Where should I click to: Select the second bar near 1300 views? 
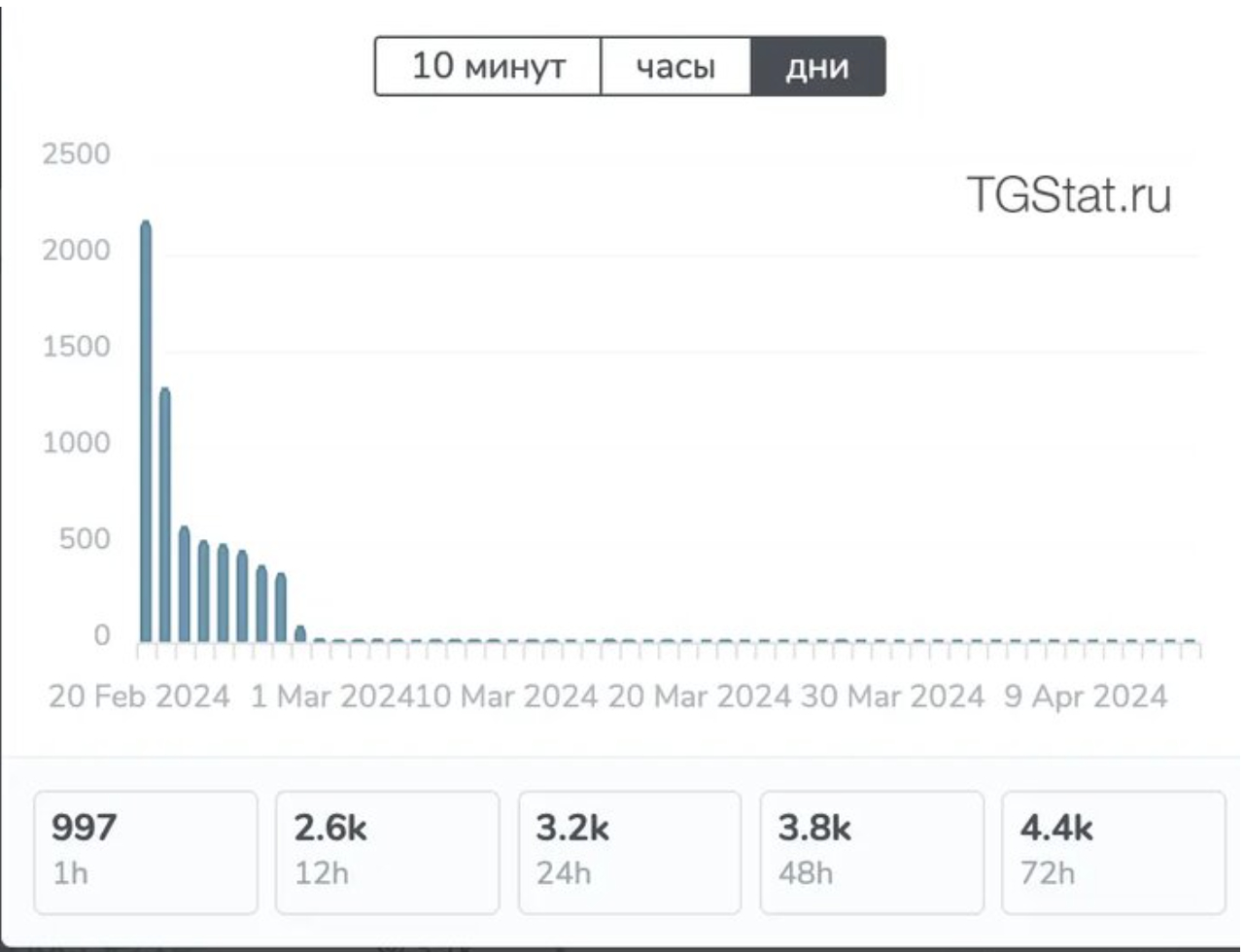pyautogui.click(x=165, y=515)
